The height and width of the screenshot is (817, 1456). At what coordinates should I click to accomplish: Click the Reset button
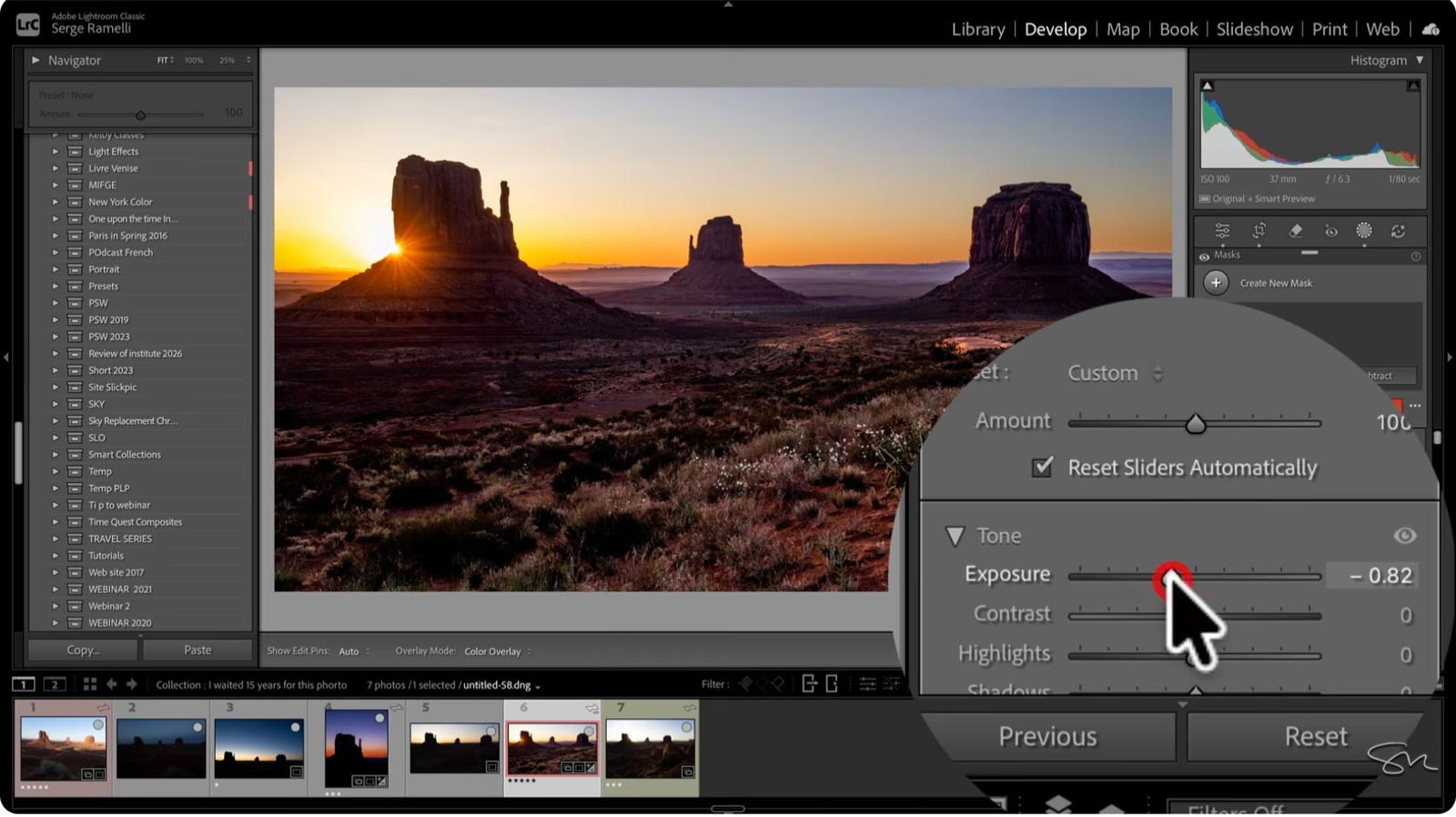(x=1315, y=736)
